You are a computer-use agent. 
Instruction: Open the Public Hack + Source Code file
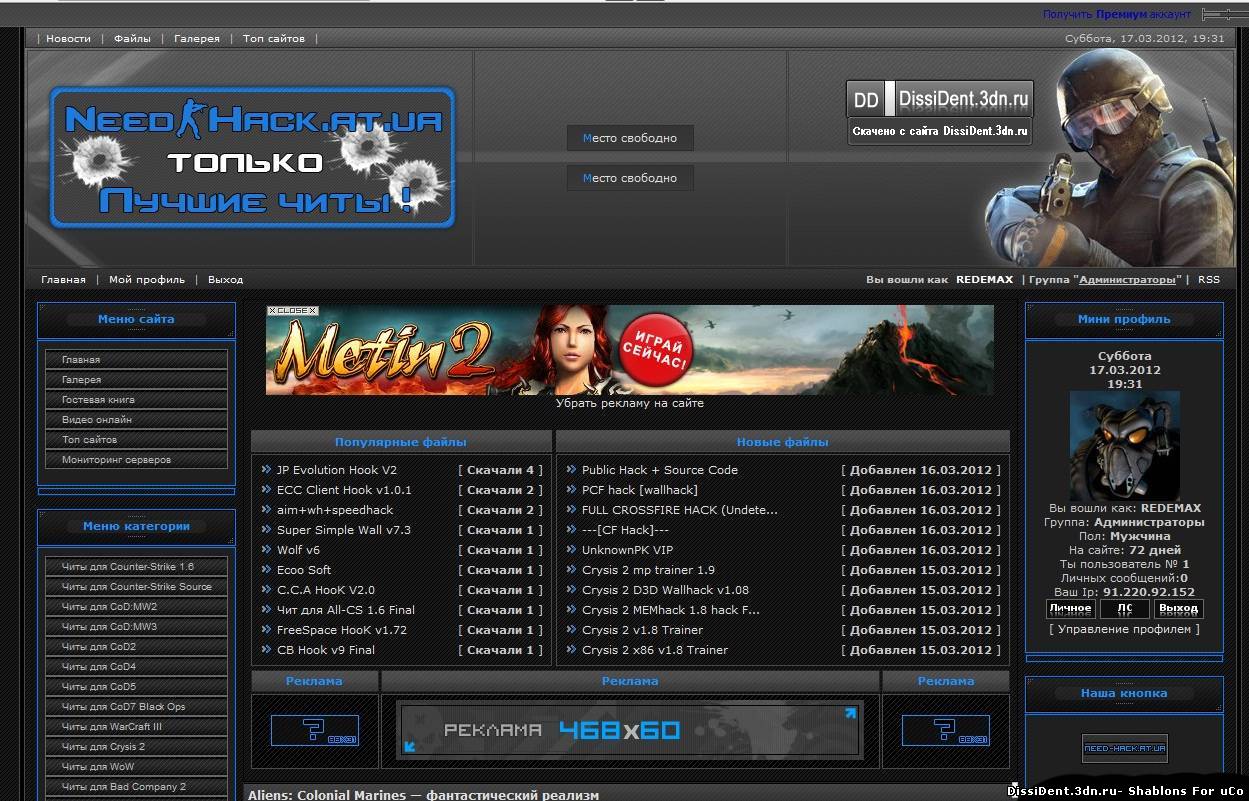(660, 470)
